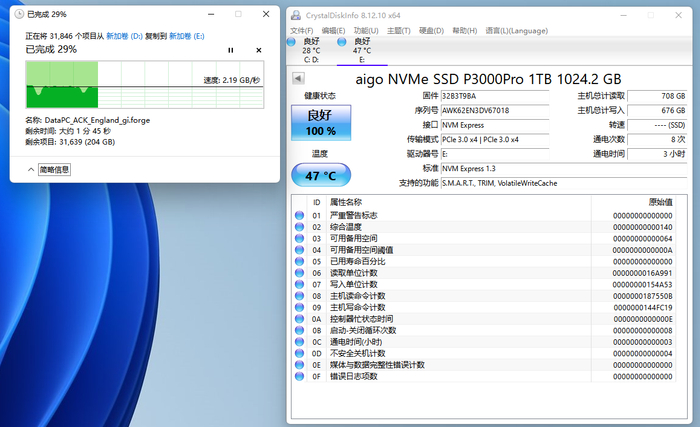Click status orb of 错误日志项数 row

coord(299,377)
